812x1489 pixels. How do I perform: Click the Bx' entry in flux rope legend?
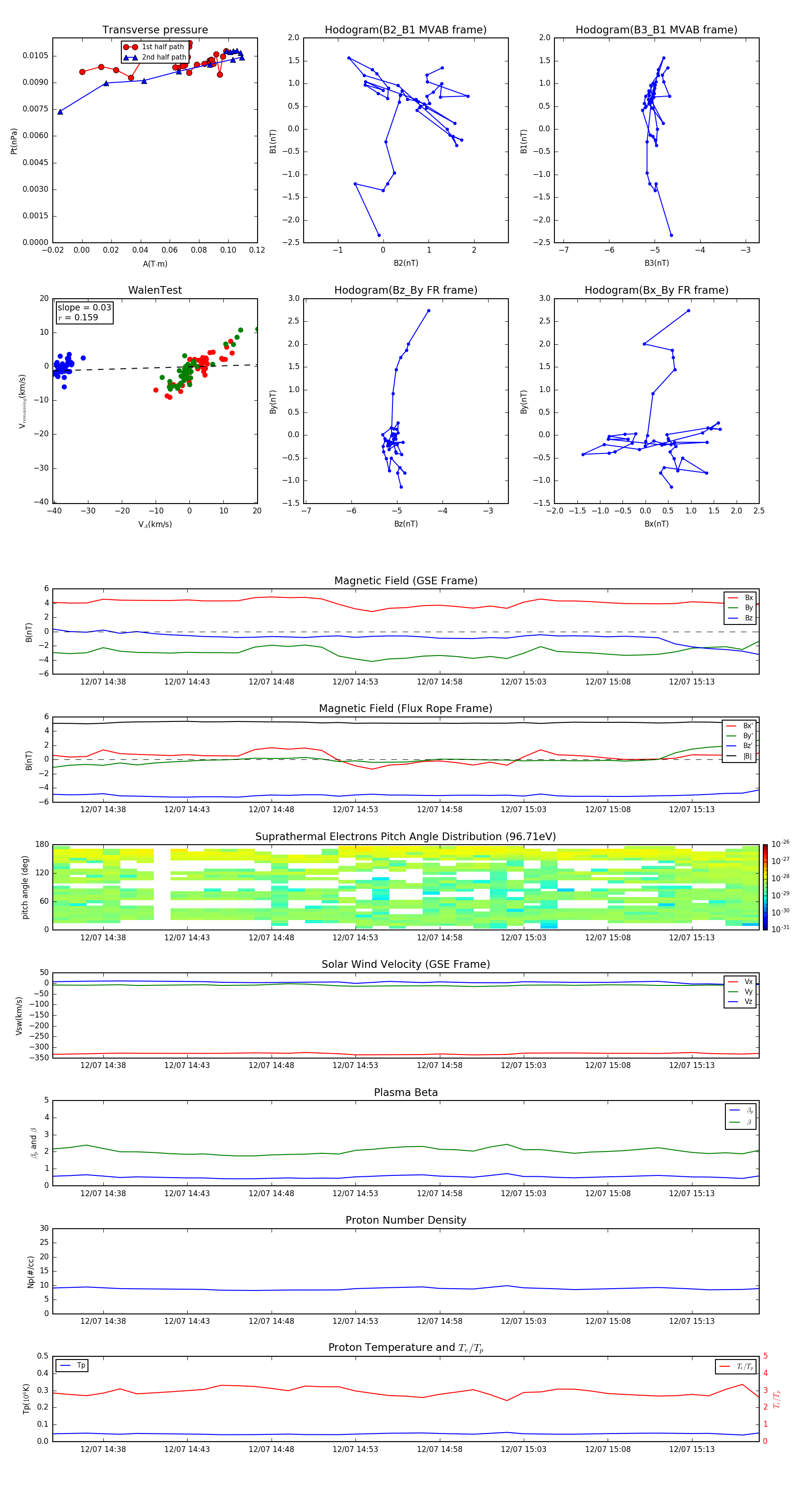(x=740, y=726)
